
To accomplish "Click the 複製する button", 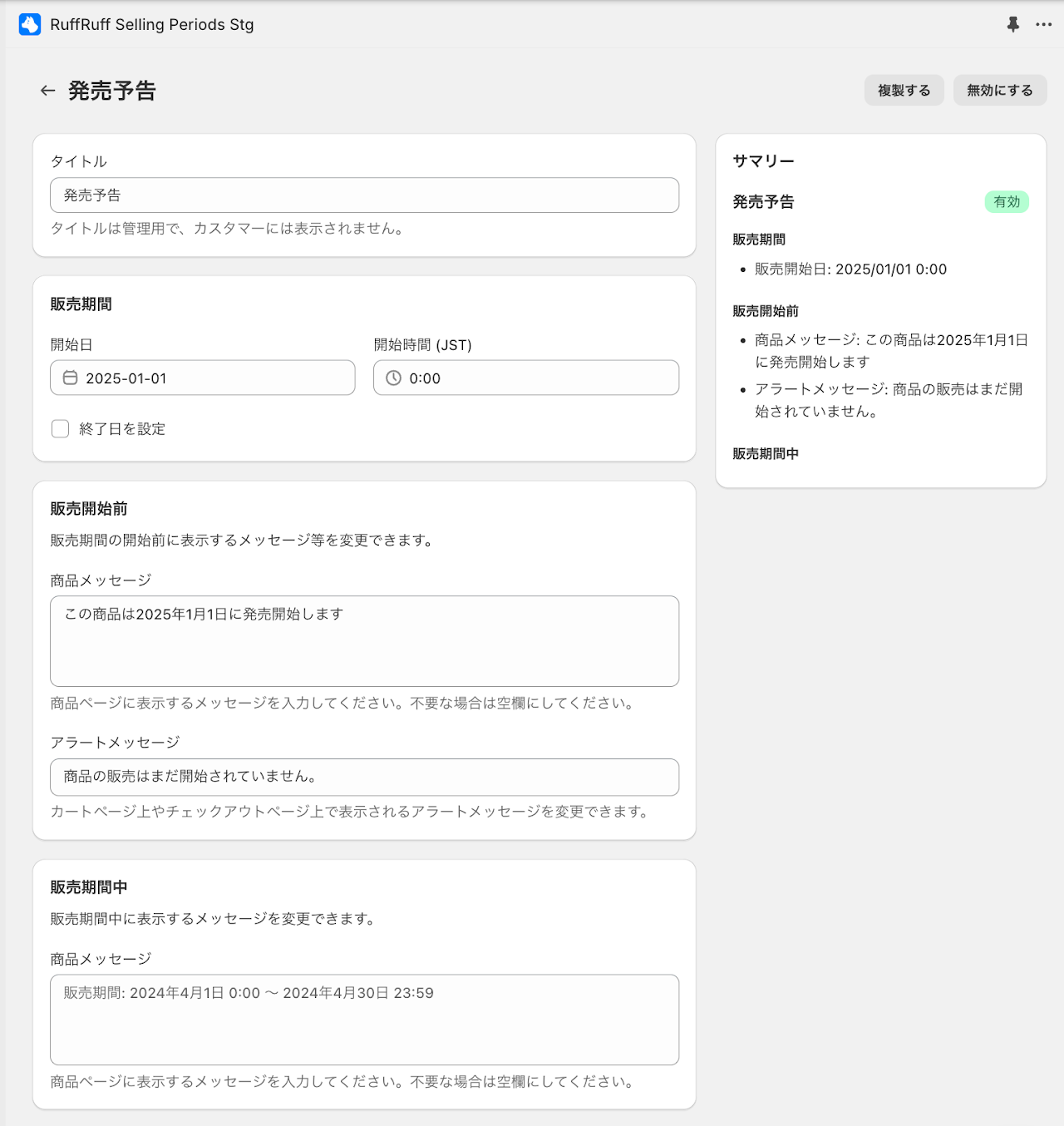I will pos(904,90).
